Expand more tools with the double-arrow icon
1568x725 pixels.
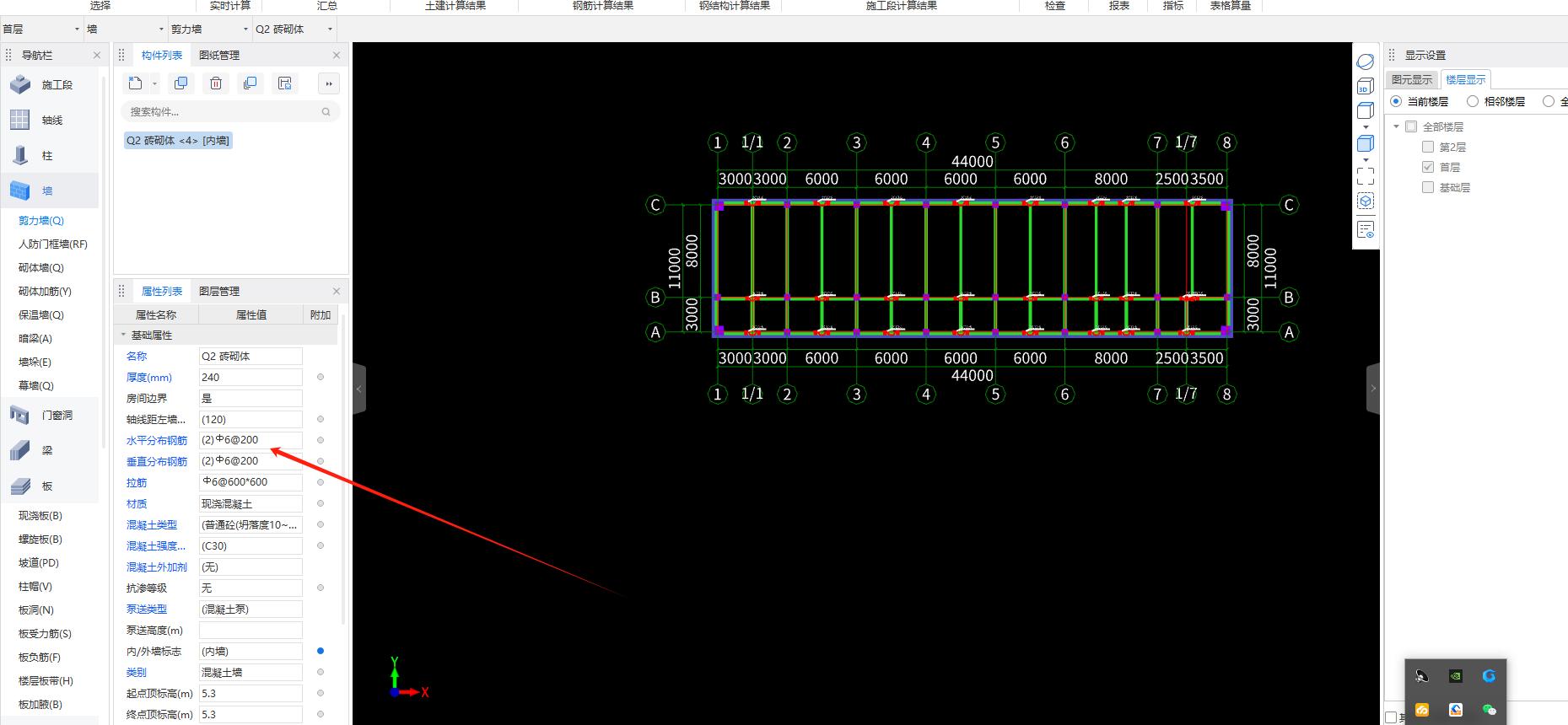tap(329, 83)
